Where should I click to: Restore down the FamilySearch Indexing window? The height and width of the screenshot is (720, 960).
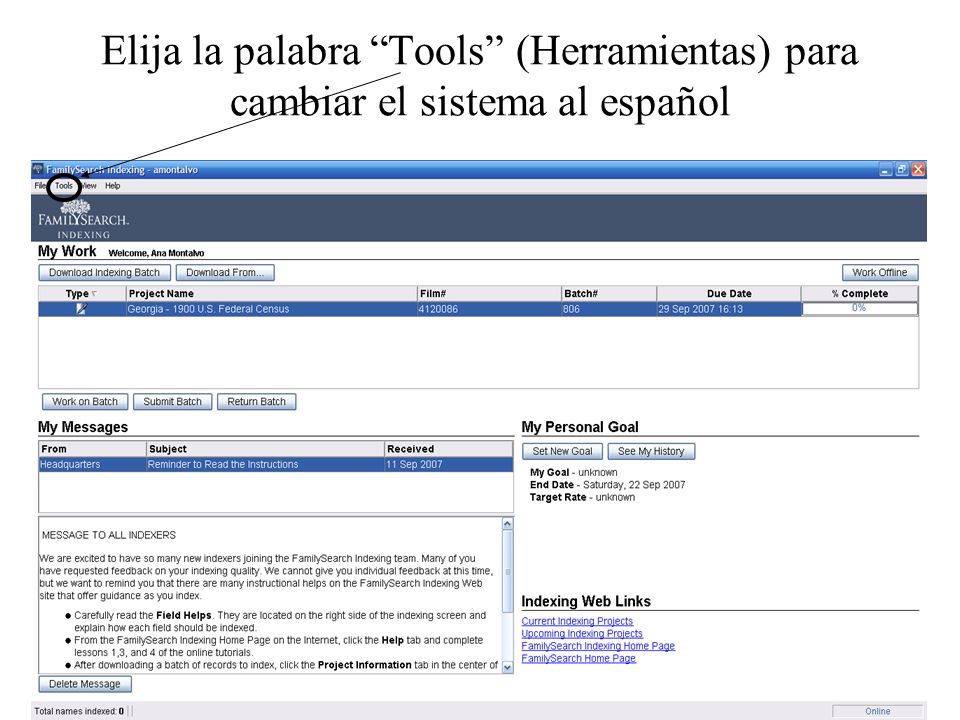902,170
